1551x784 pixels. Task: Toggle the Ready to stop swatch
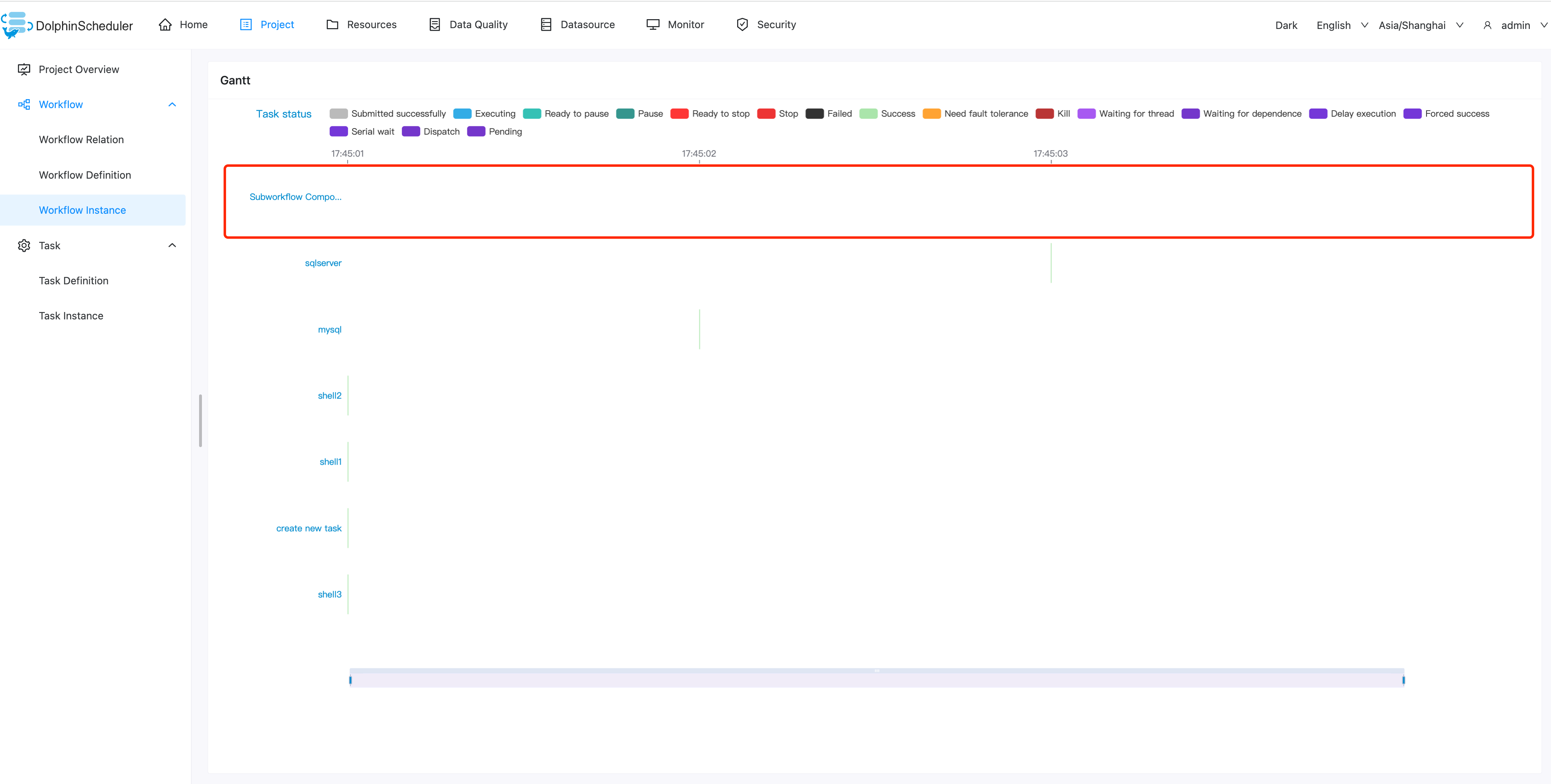(x=679, y=114)
